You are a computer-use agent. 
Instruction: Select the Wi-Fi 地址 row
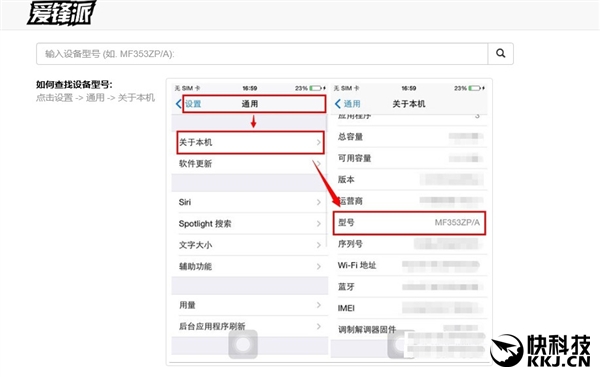coord(410,265)
